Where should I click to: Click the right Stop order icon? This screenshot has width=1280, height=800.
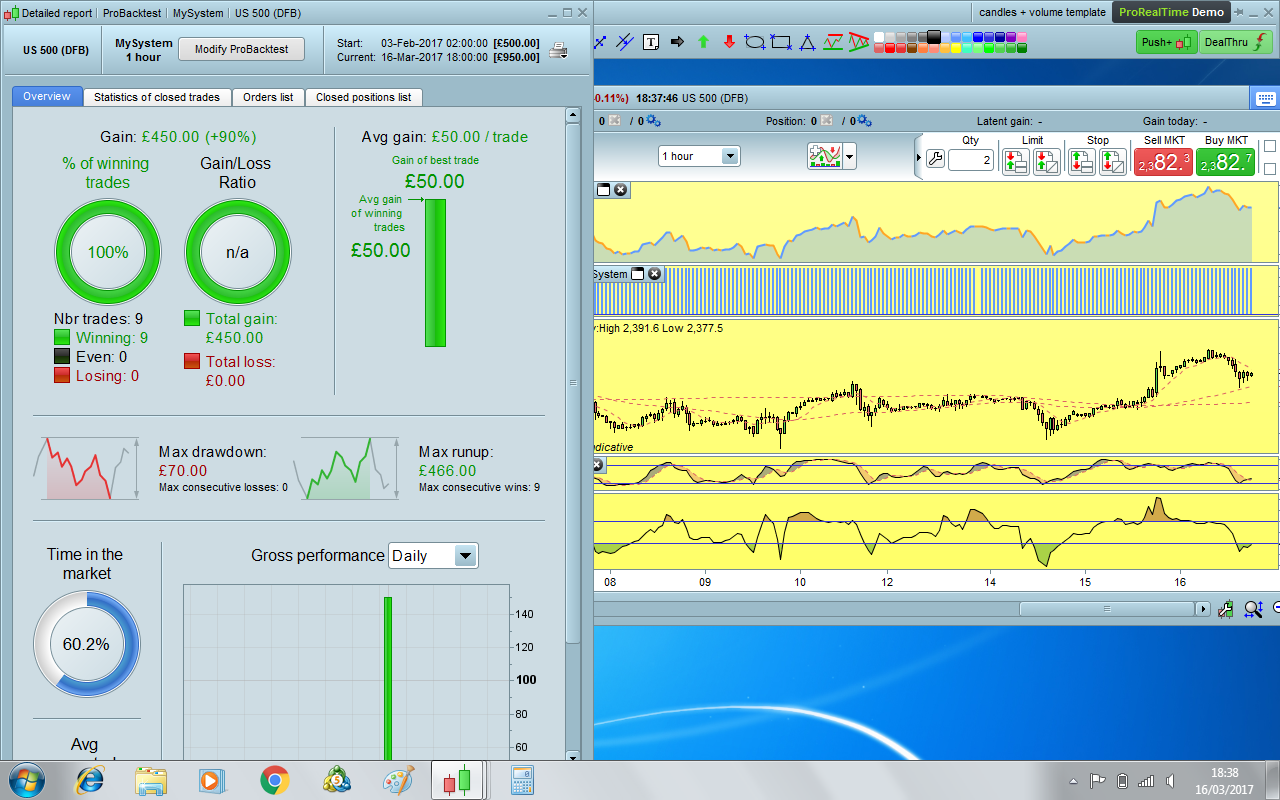click(1113, 161)
